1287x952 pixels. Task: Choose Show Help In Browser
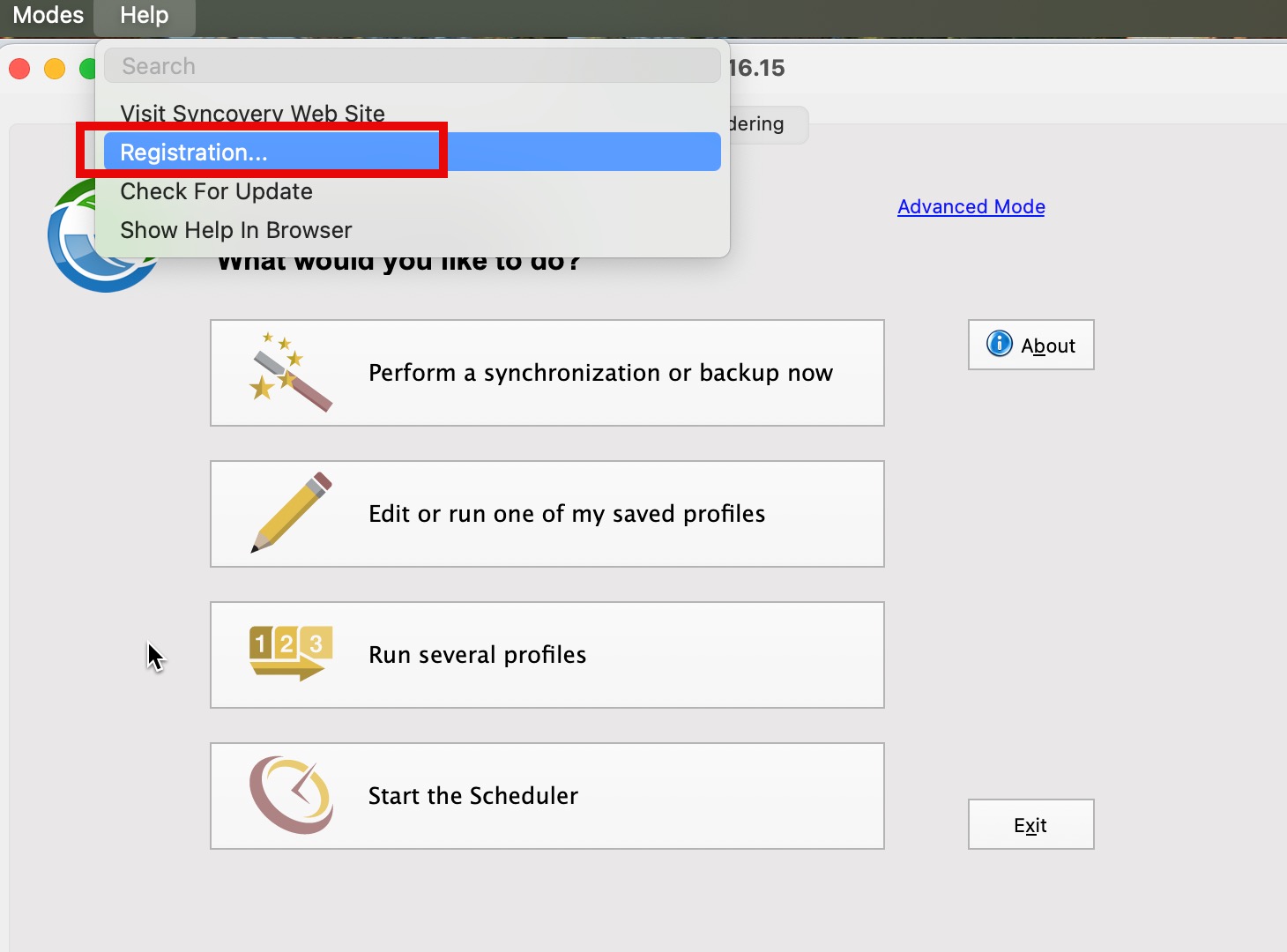click(235, 230)
